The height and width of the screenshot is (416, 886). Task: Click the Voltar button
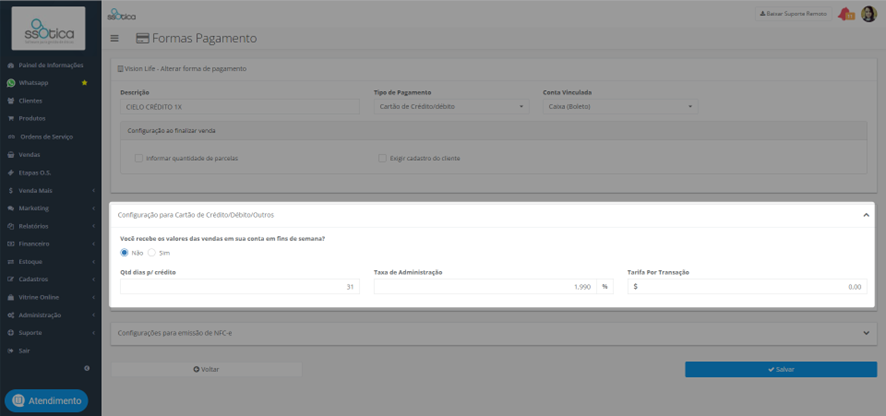[x=206, y=369]
